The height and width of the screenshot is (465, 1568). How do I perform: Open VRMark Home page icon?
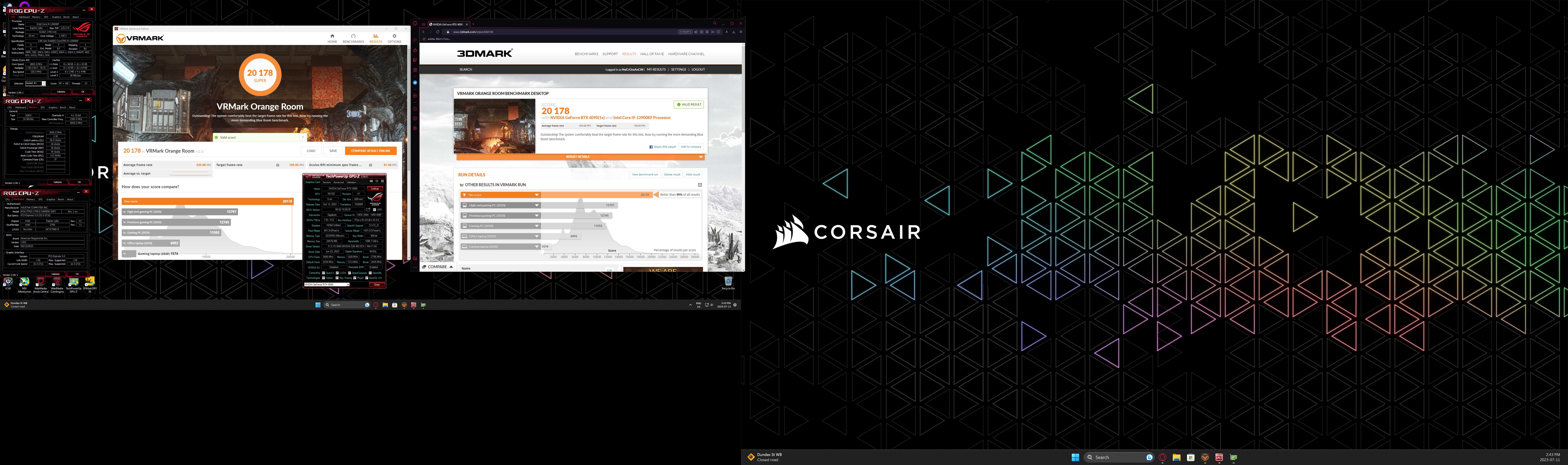332,36
